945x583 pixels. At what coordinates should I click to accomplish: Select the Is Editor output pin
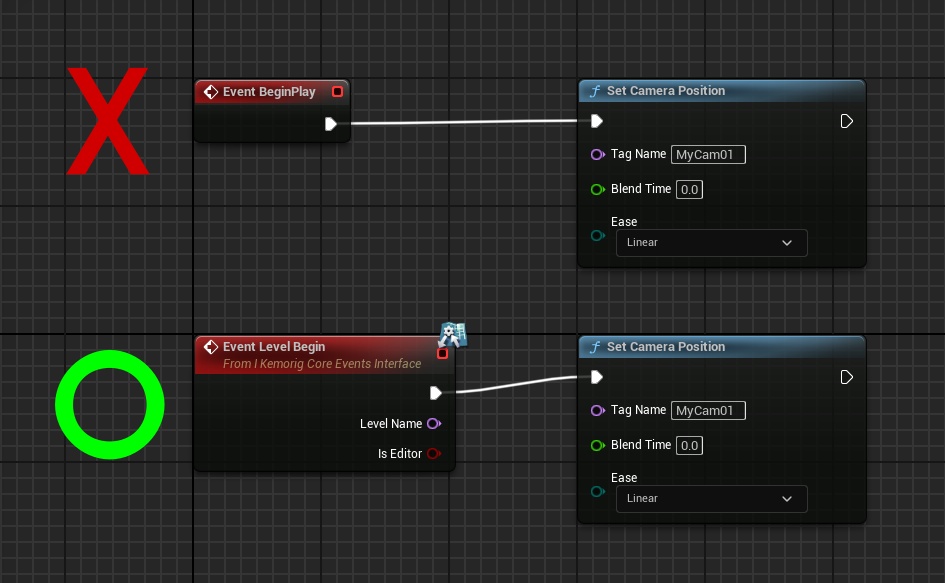[x=433, y=454]
